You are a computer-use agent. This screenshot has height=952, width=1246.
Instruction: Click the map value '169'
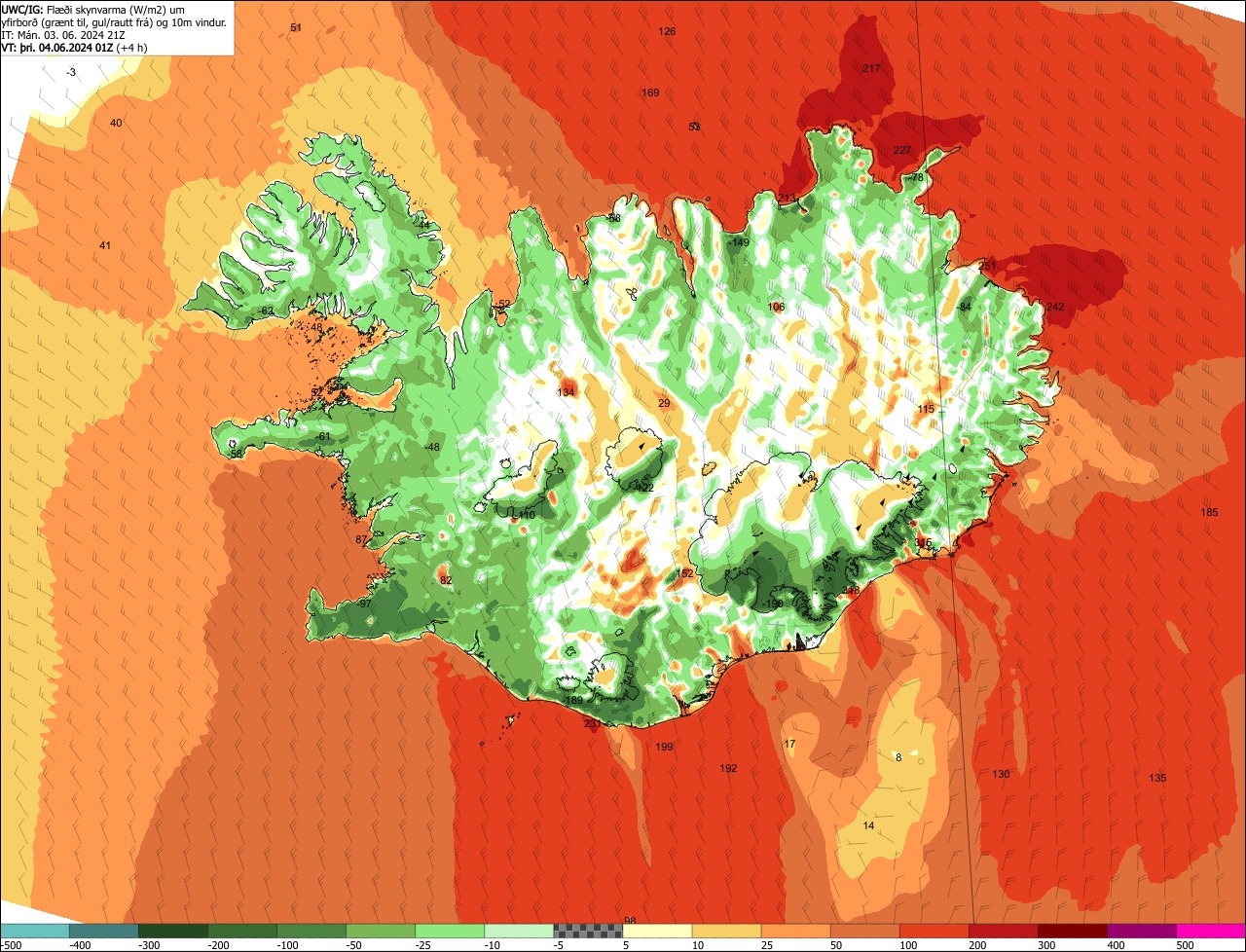[650, 92]
